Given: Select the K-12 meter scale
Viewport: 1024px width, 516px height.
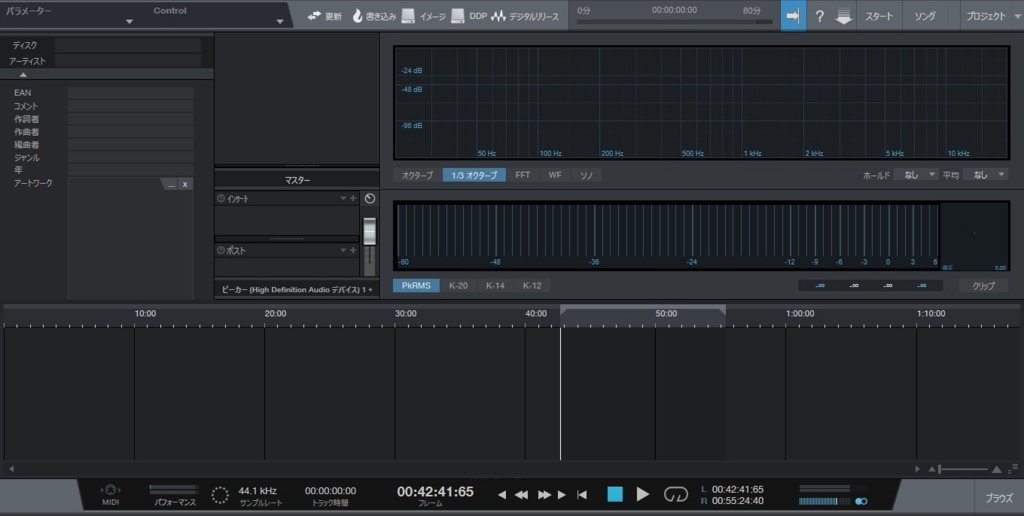Looking at the screenshot, I should click(x=532, y=285).
